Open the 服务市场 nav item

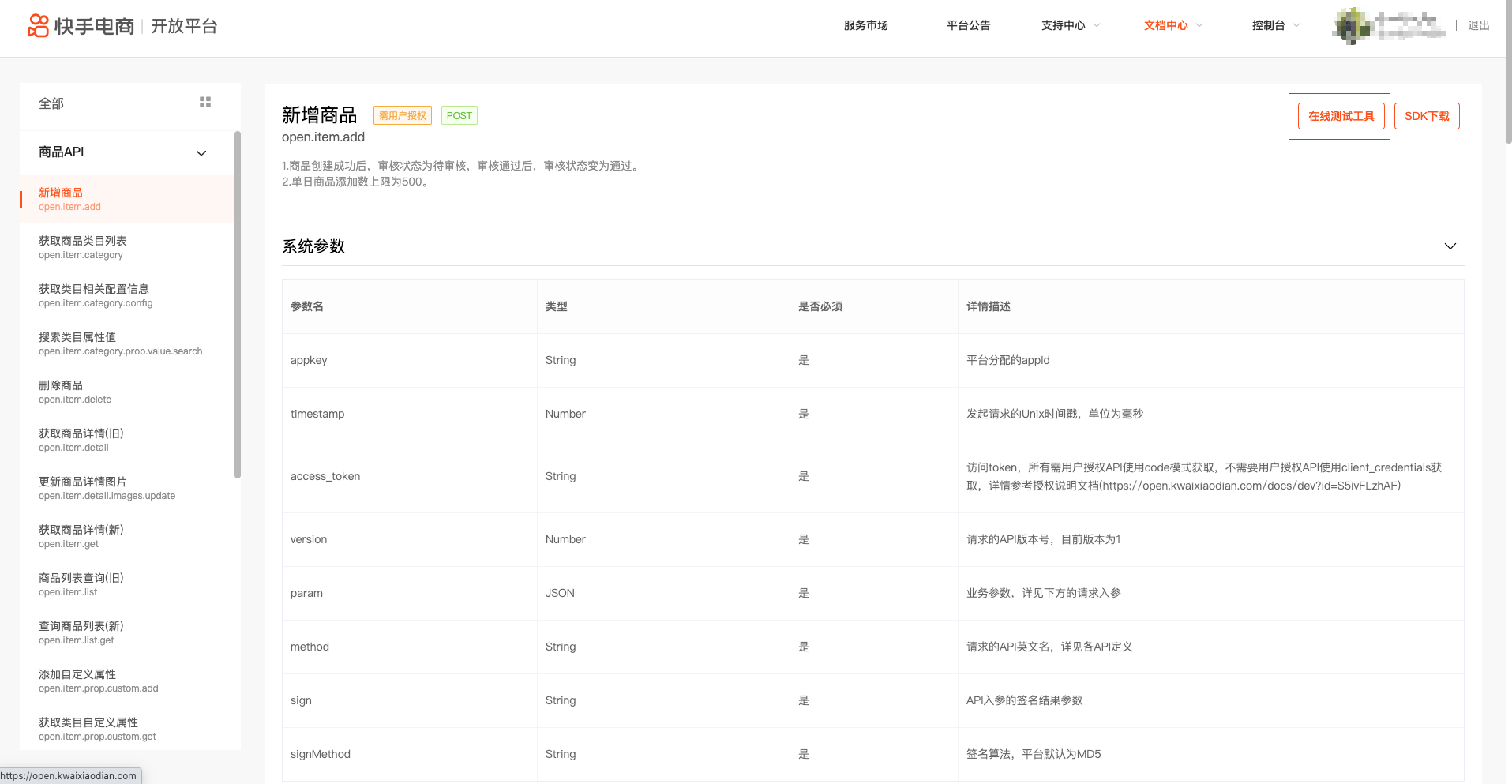[866, 25]
